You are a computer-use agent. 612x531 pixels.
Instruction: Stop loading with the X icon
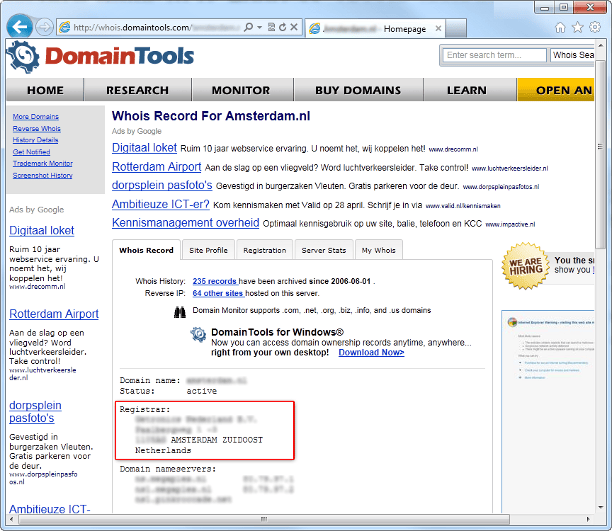coord(294,27)
